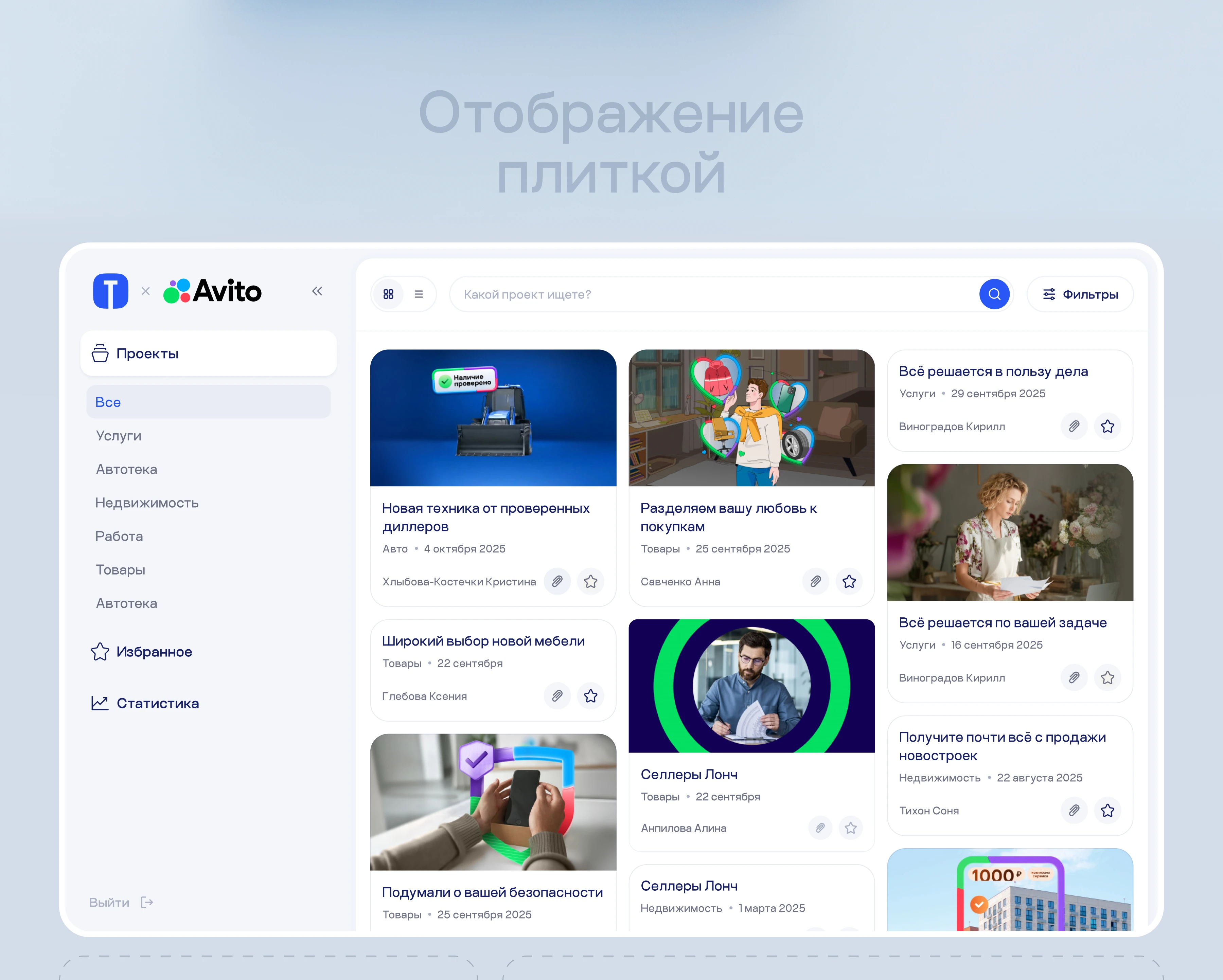Viewport: 1223px width, 980px height.
Task: Open the bulldozer project thumbnail
Action: (493, 417)
